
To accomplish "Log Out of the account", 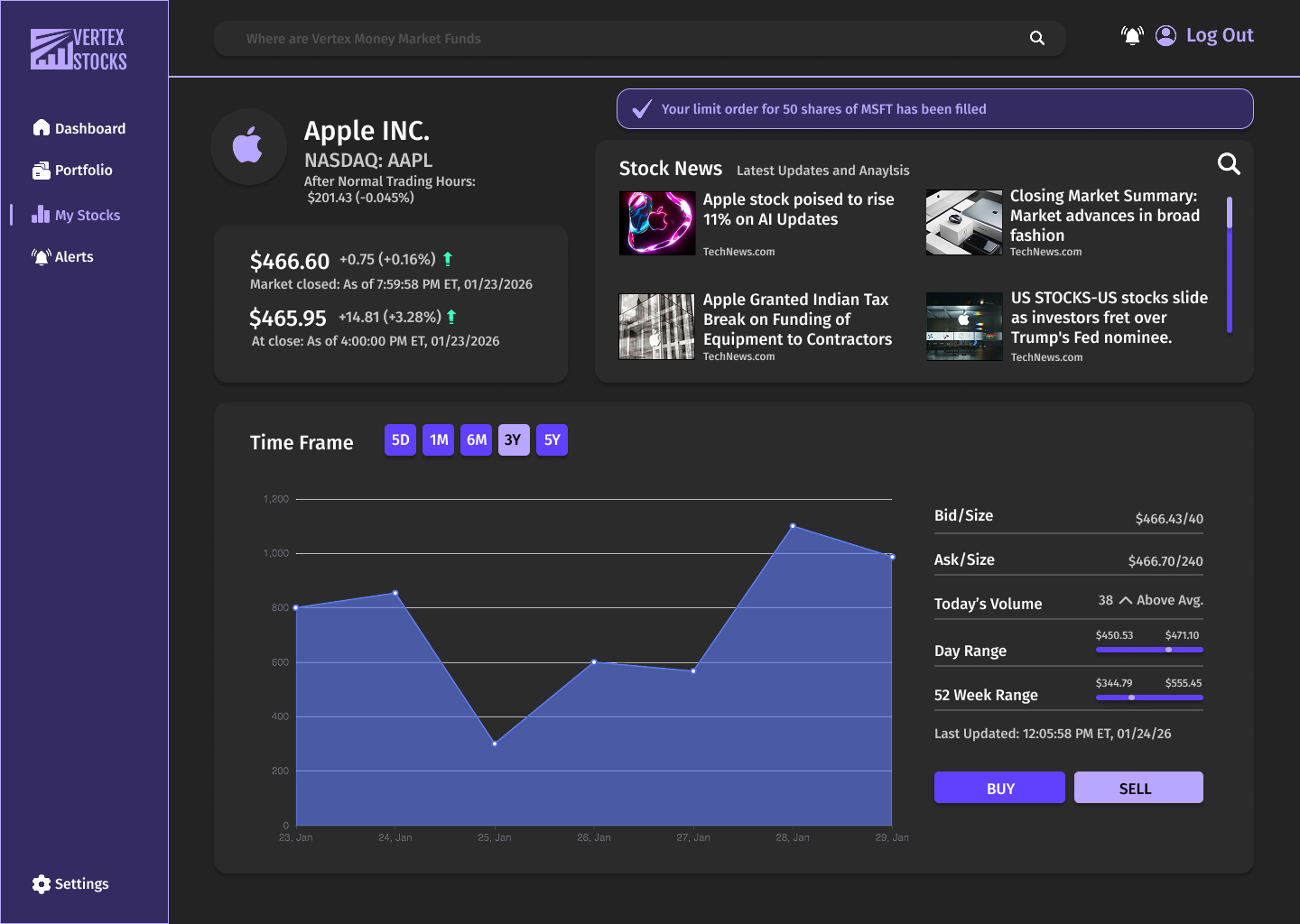I will [x=1220, y=35].
